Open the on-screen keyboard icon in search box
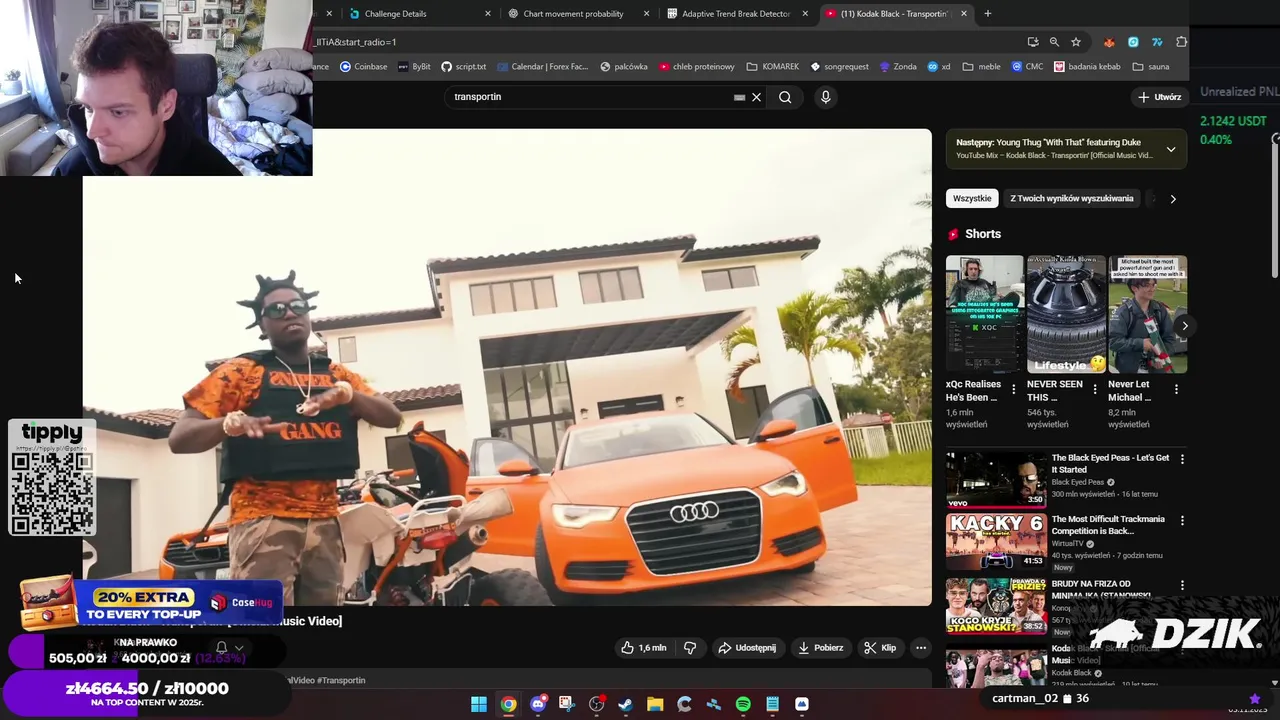 click(x=739, y=97)
